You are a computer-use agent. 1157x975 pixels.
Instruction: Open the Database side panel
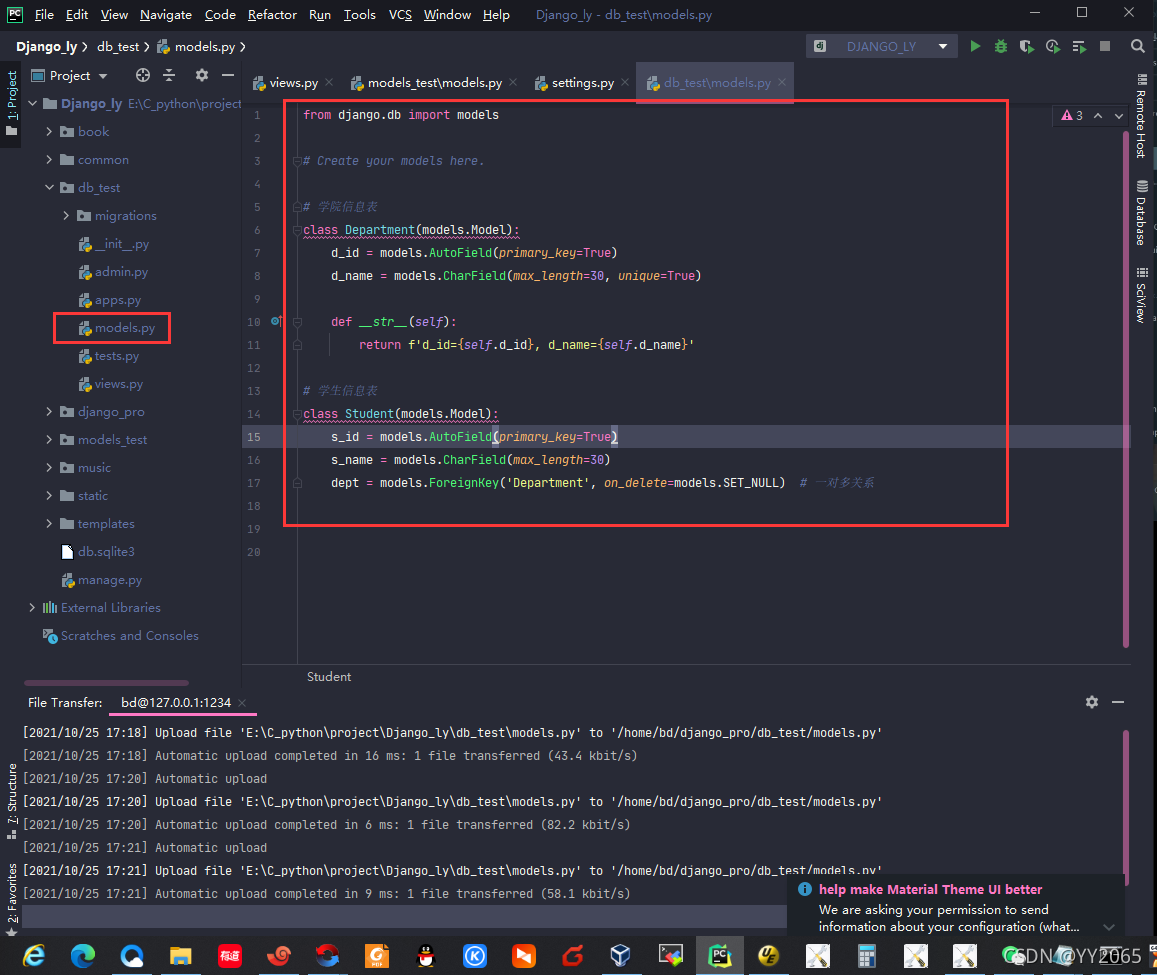1142,213
